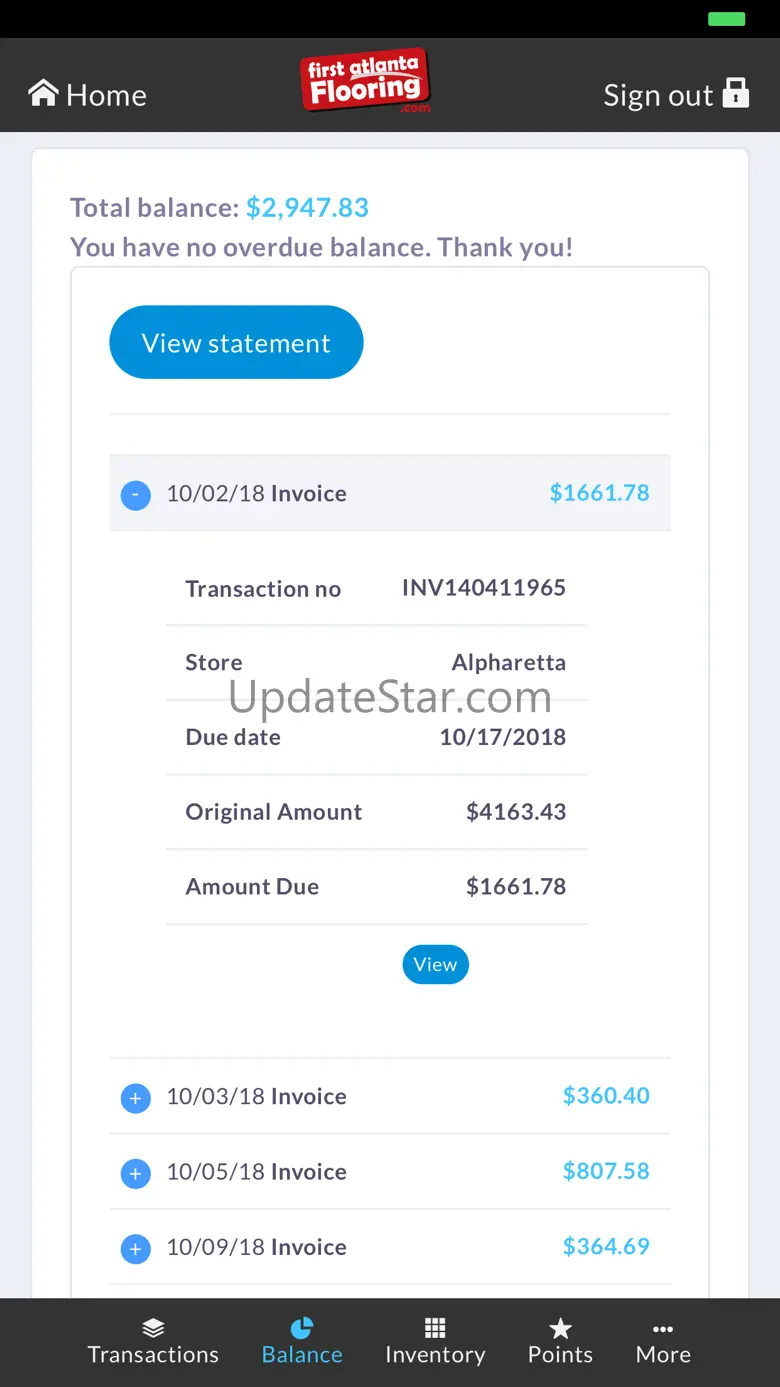Image resolution: width=780 pixels, height=1387 pixels.
Task: Expand the 10/09/18 invoice row
Action: [x=136, y=1248]
